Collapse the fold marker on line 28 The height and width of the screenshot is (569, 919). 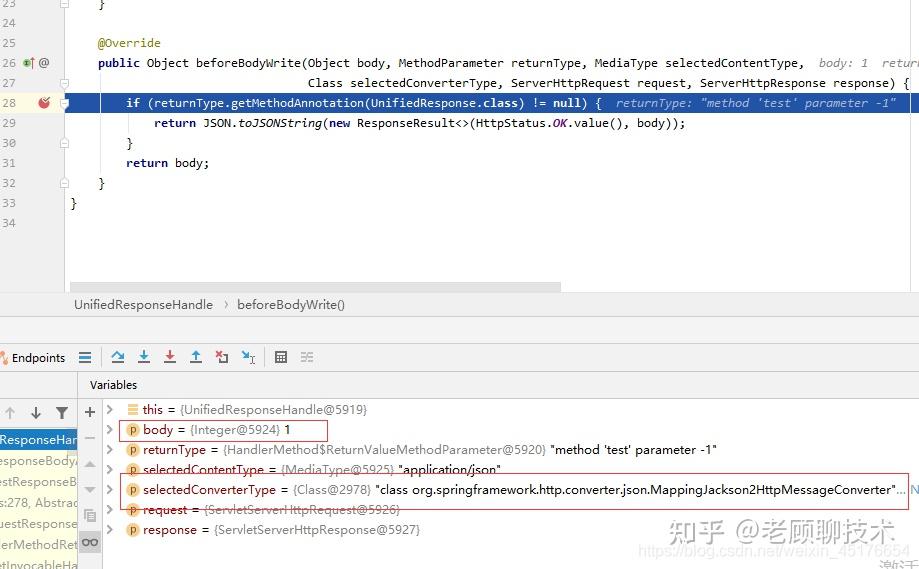click(x=64, y=104)
